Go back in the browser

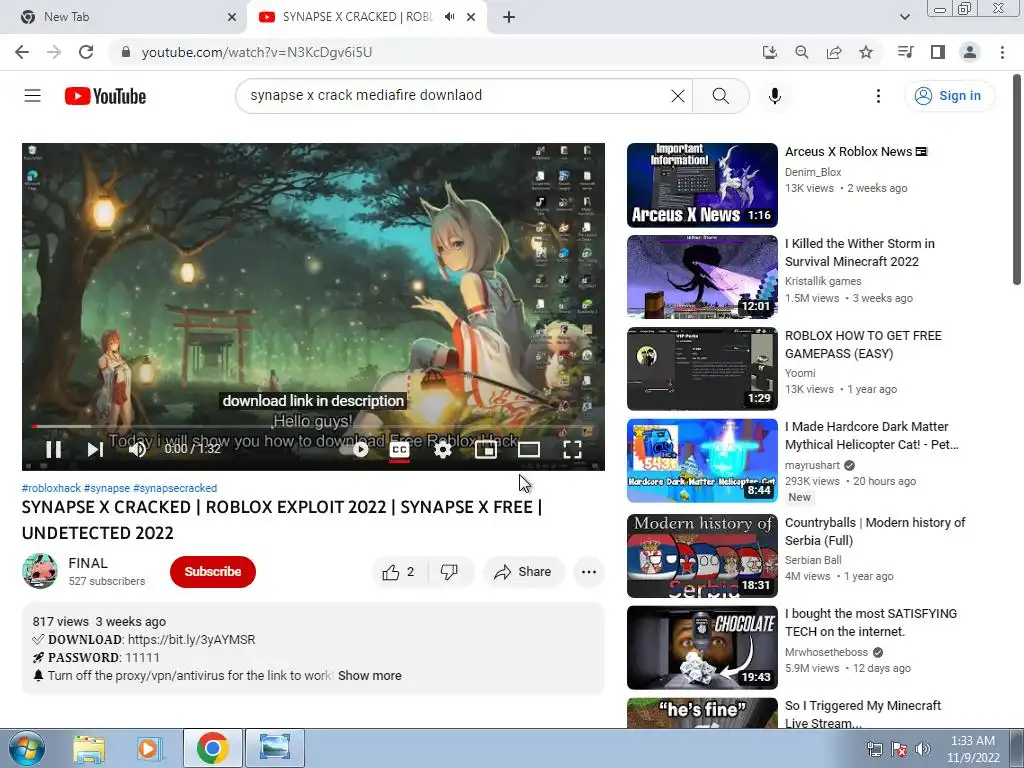pos(22,52)
